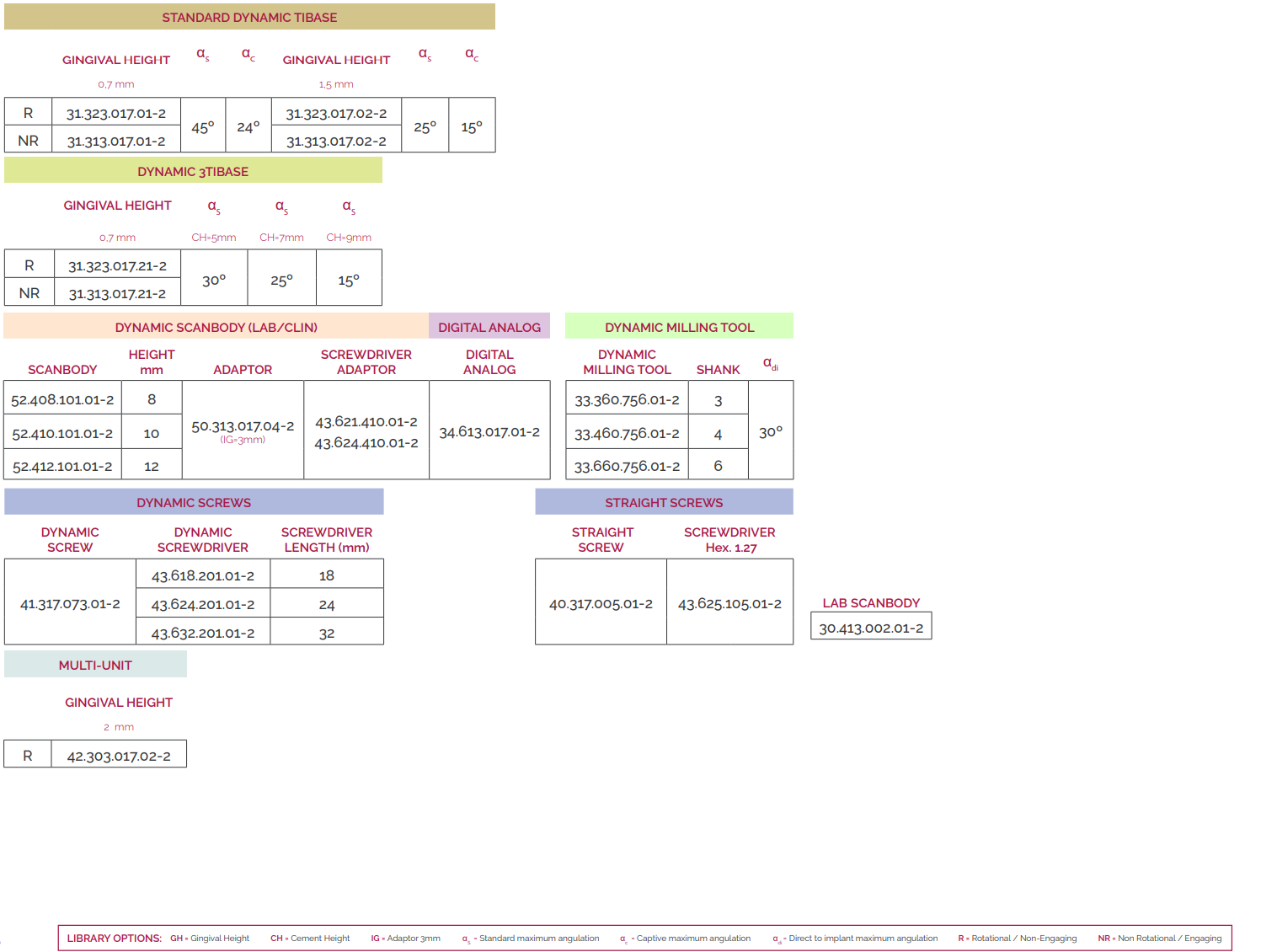Click the Dynamic Milling Tool green header
Viewport: 1261px width, 952px height.
(679, 327)
